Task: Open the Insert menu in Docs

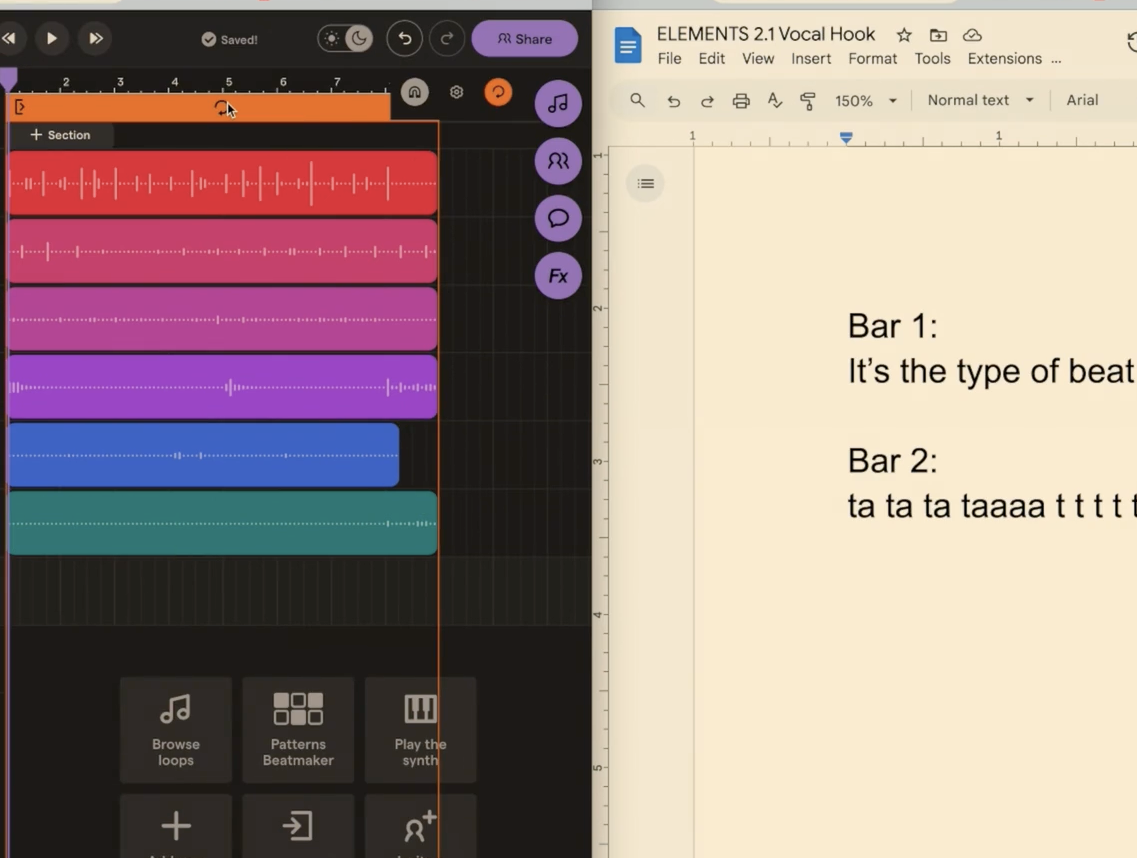Action: [811, 59]
